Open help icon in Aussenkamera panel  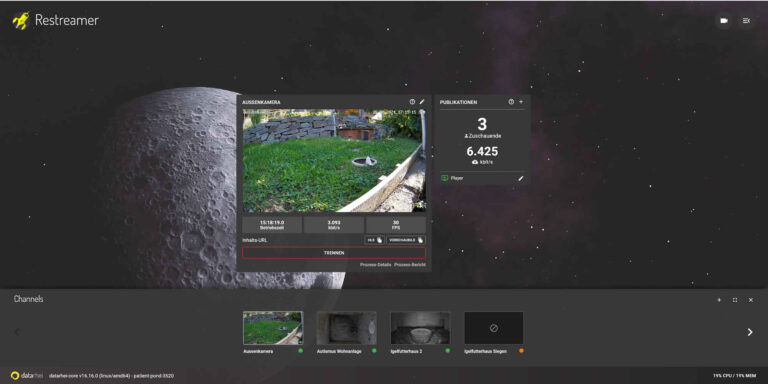(412, 102)
